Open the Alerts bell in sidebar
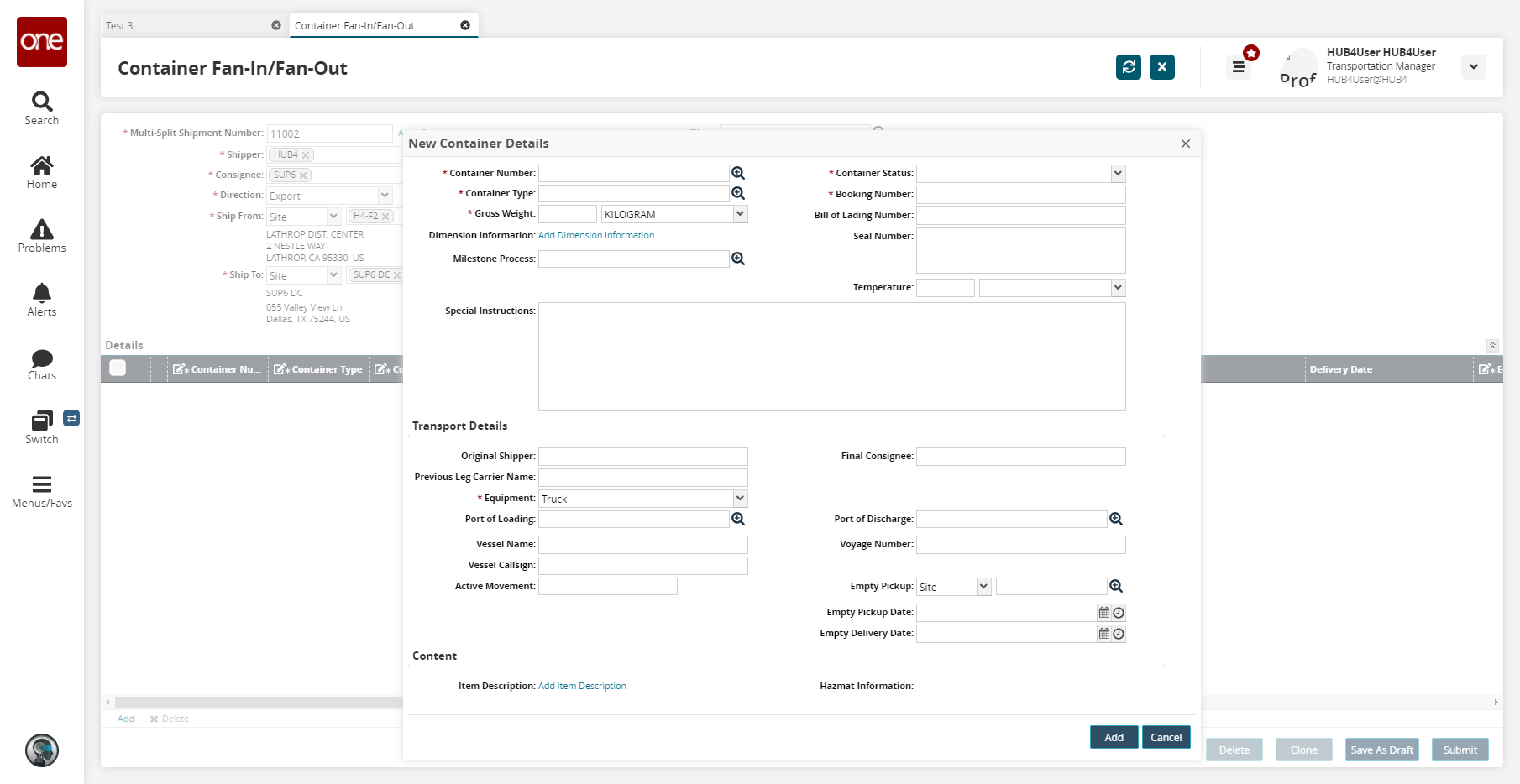Viewport: 1520px width, 784px height. tap(42, 300)
